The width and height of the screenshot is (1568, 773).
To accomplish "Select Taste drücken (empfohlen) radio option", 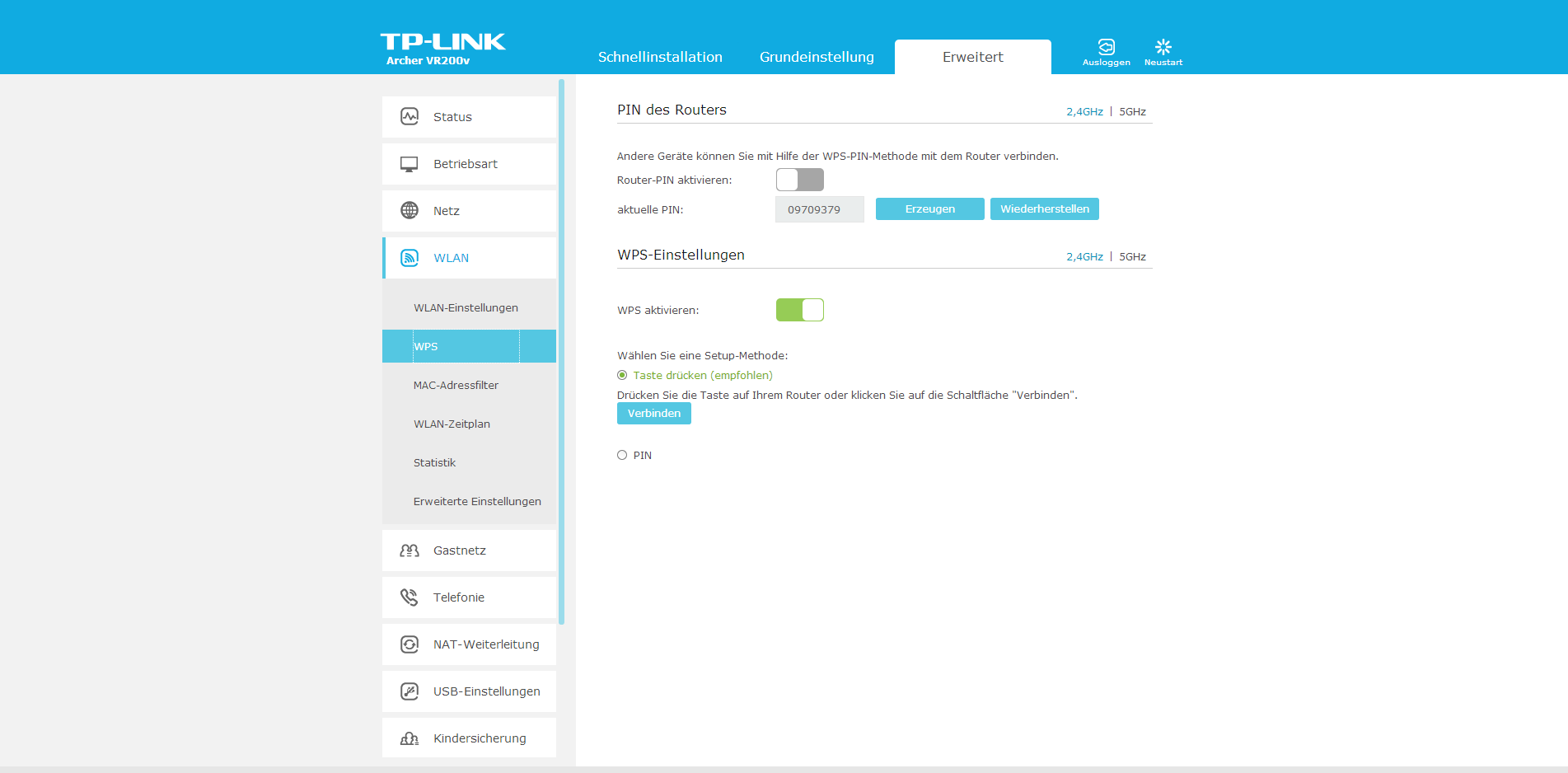I will point(622,375).
